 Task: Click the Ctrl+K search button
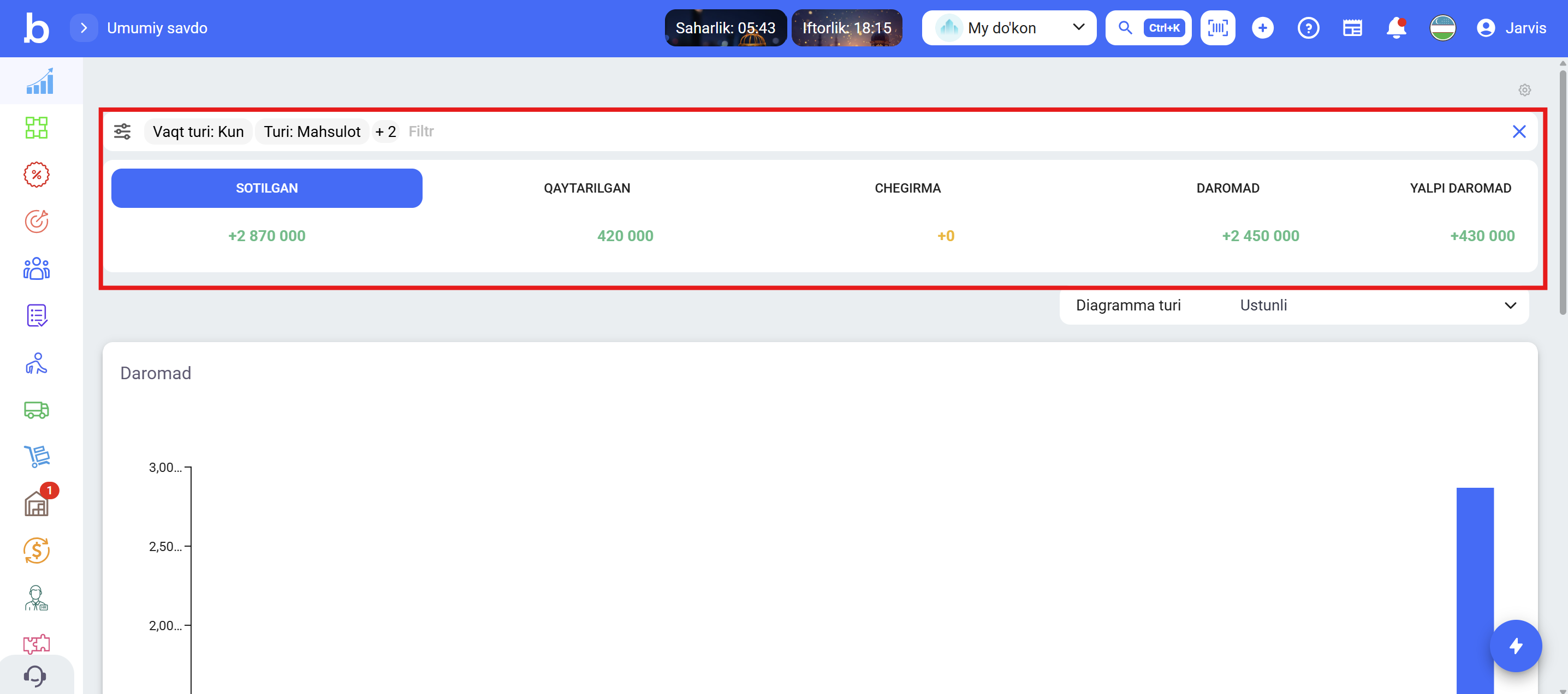1148,28
